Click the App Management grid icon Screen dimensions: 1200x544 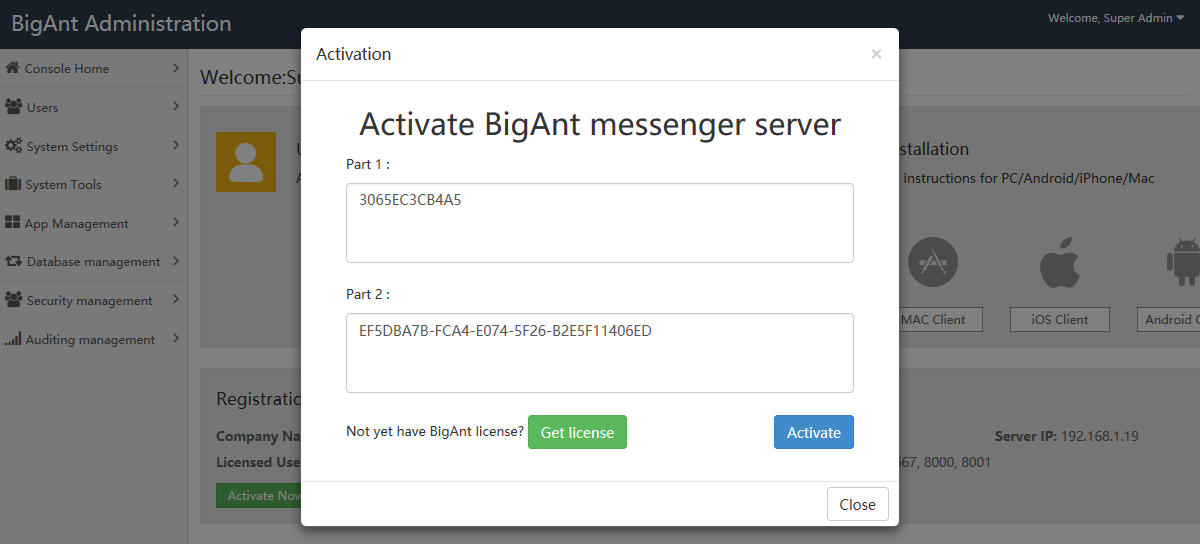(x=13, y=223)
